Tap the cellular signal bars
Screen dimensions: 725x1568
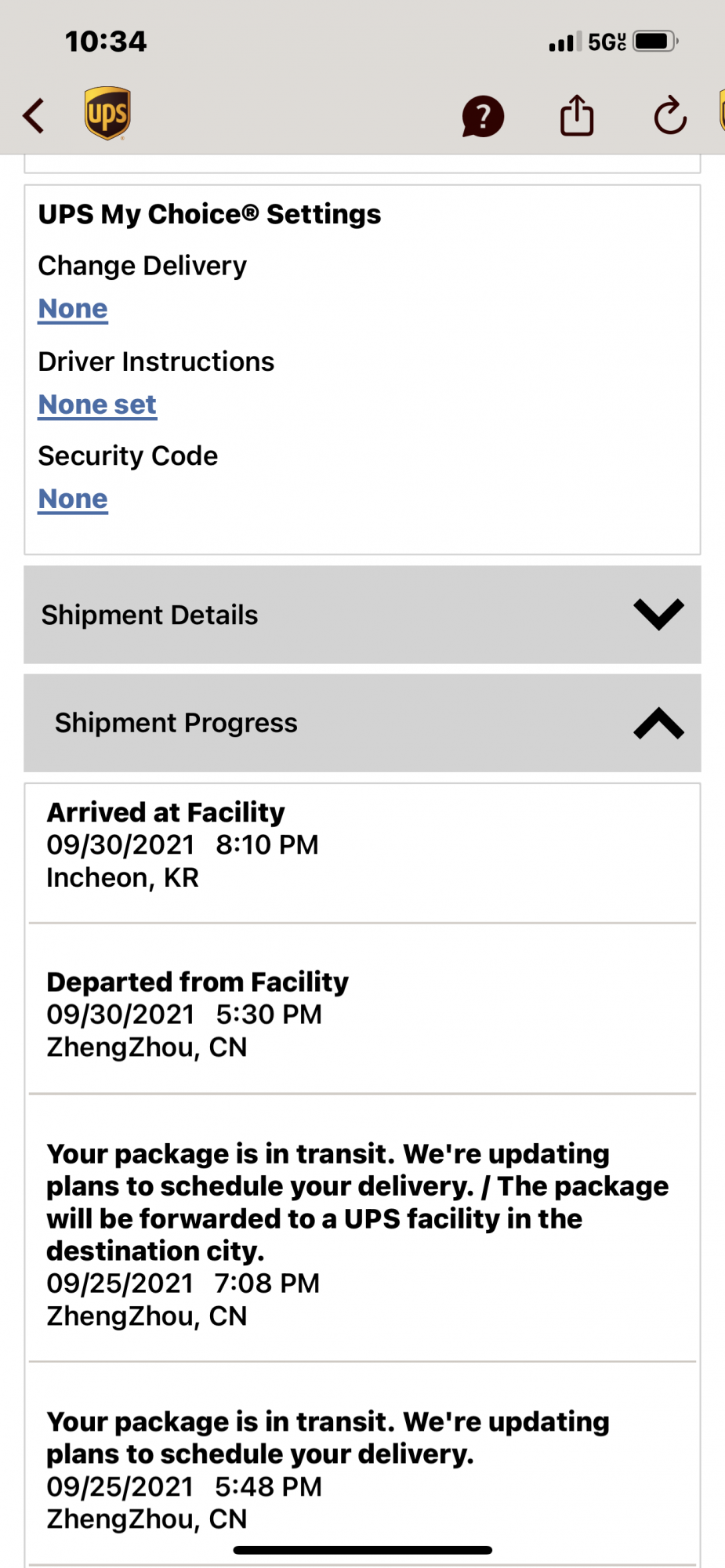point(564,42)
